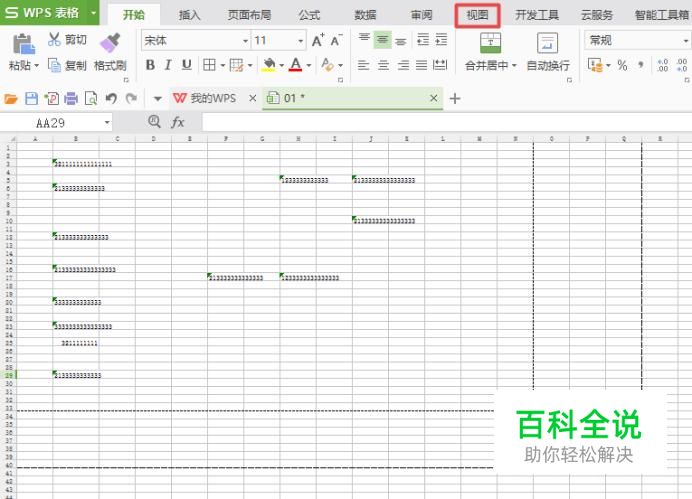Open the font size 11 dropdown
This screenshot has width=692, height=499.
301,41
